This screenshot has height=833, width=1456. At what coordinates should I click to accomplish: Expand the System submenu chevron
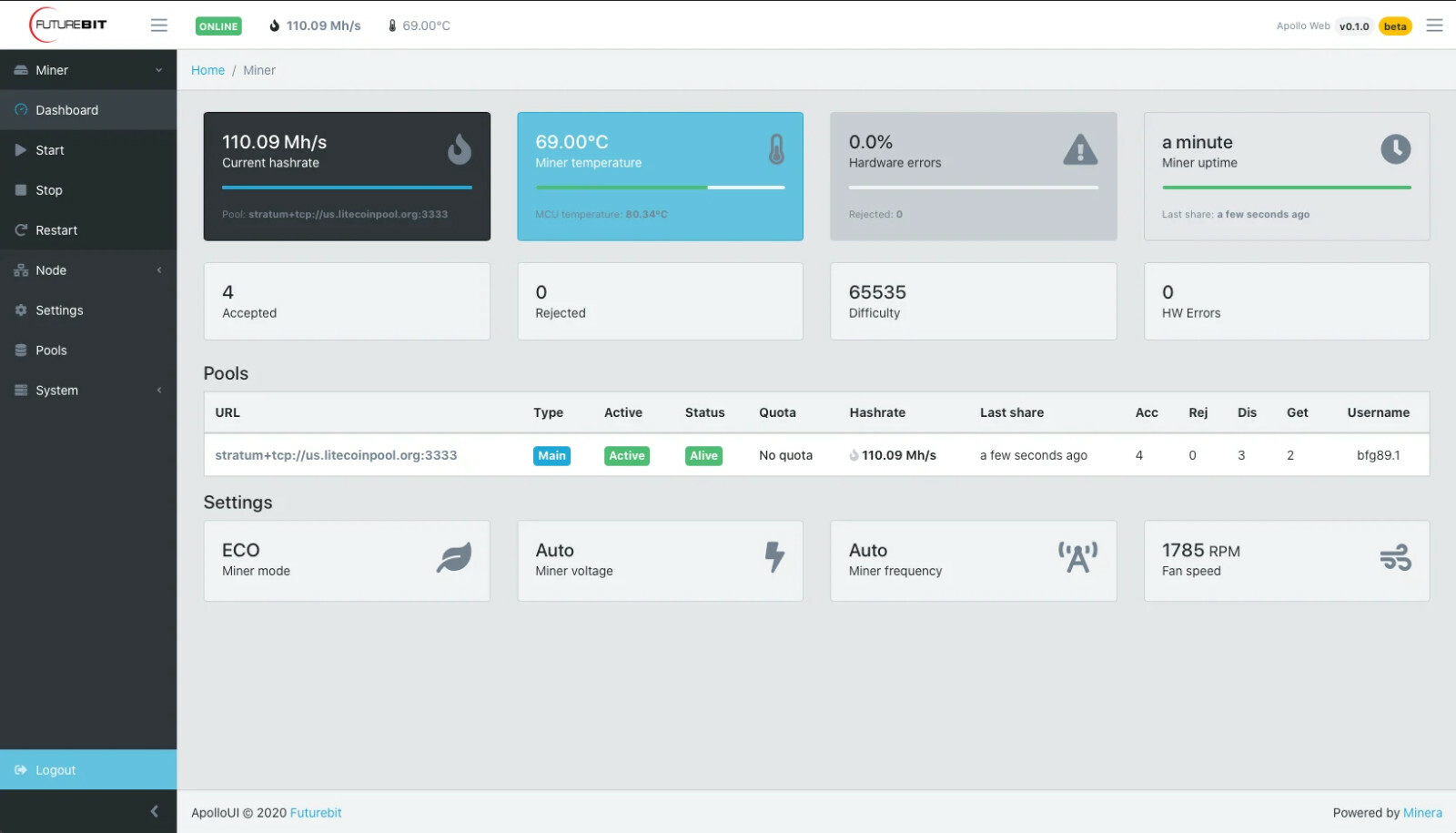tap(159, 391)
